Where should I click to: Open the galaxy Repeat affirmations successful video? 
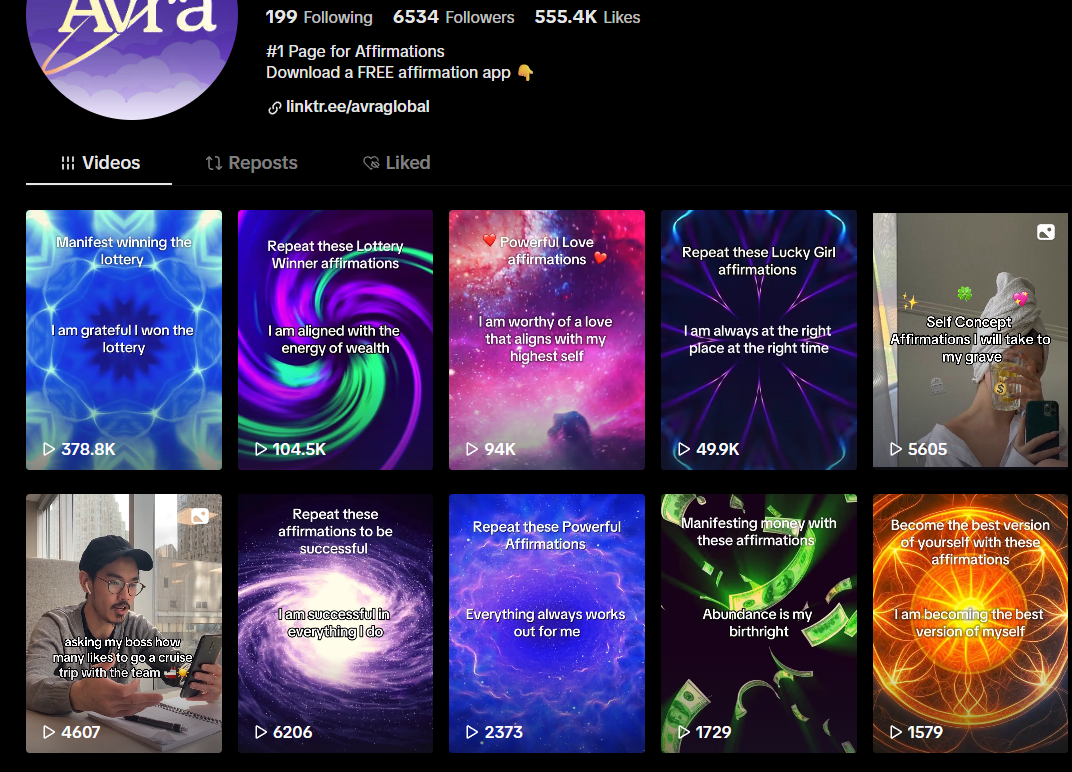coord(335,624)
